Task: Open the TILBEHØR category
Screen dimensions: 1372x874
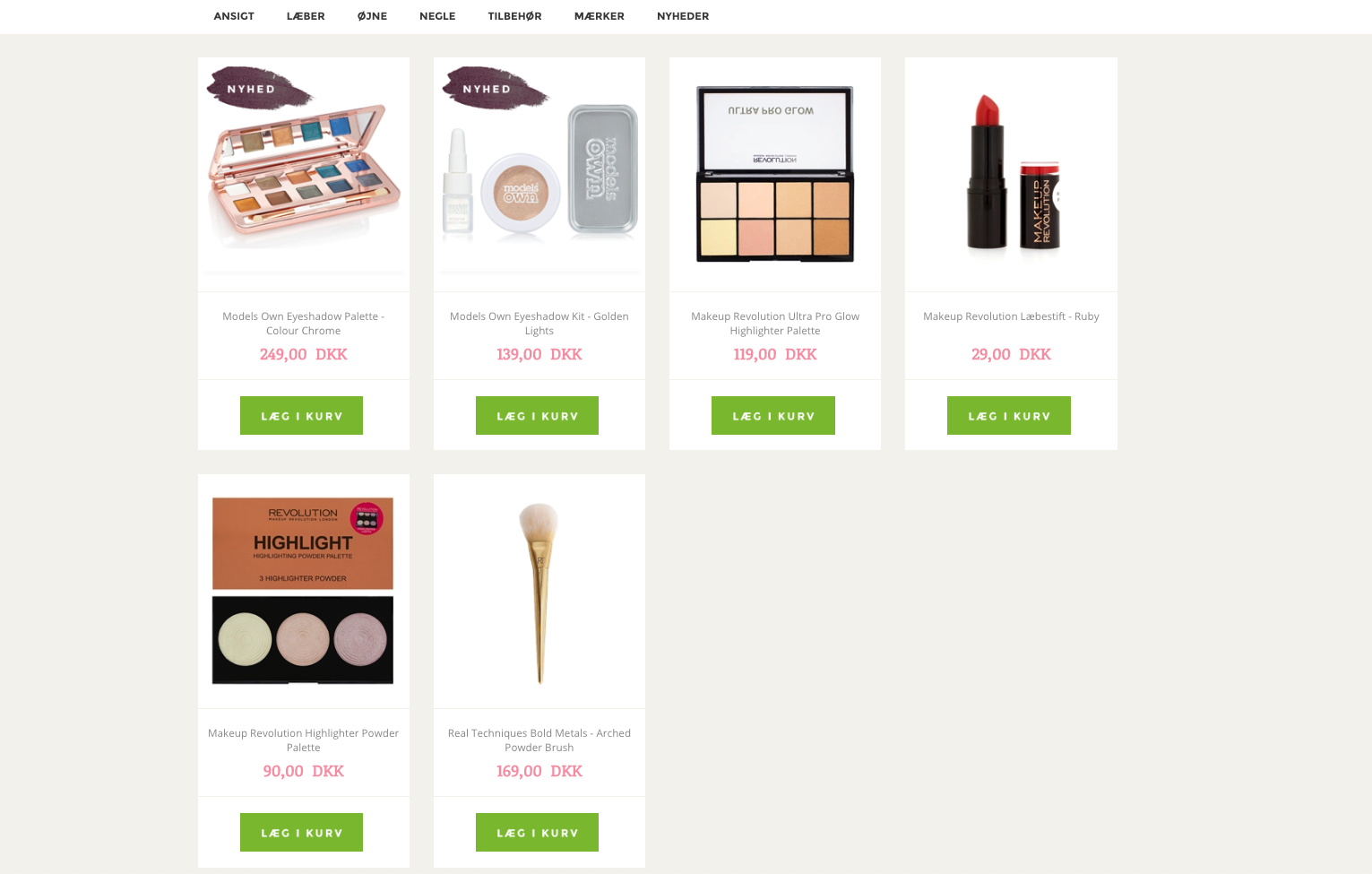Action: (x=514, y=16)
